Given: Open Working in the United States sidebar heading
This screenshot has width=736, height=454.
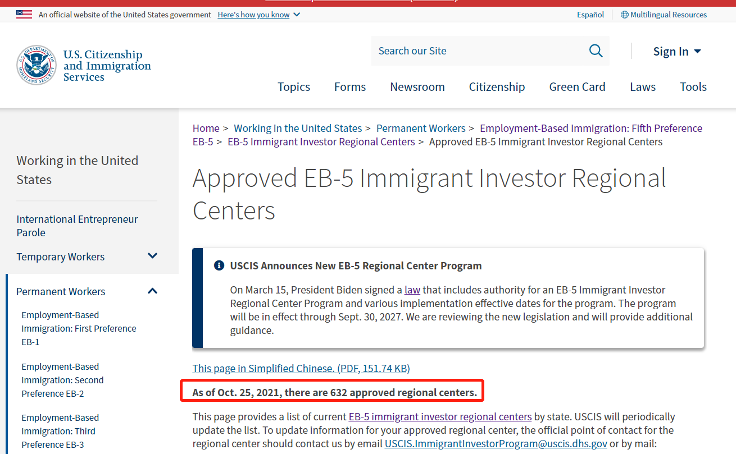Looking at the screenshot, I should click(77, 170).
